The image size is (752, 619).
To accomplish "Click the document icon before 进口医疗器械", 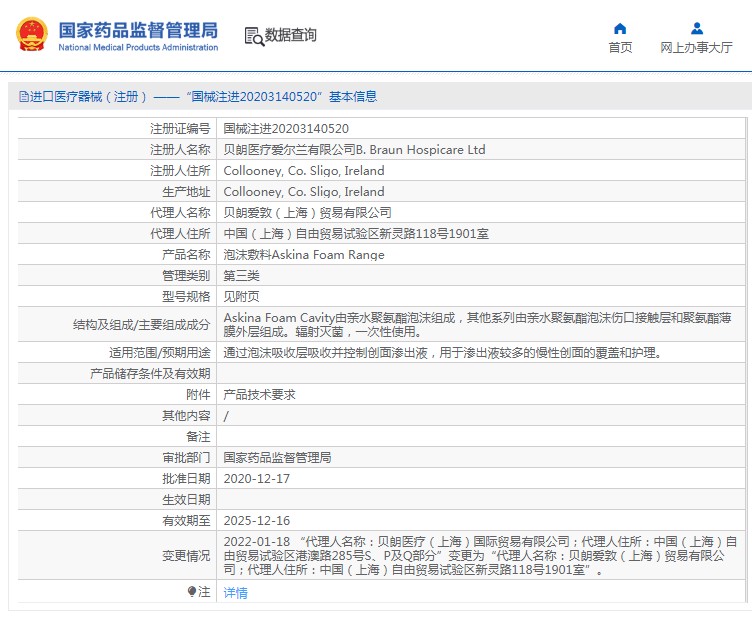I will (23, 97).
